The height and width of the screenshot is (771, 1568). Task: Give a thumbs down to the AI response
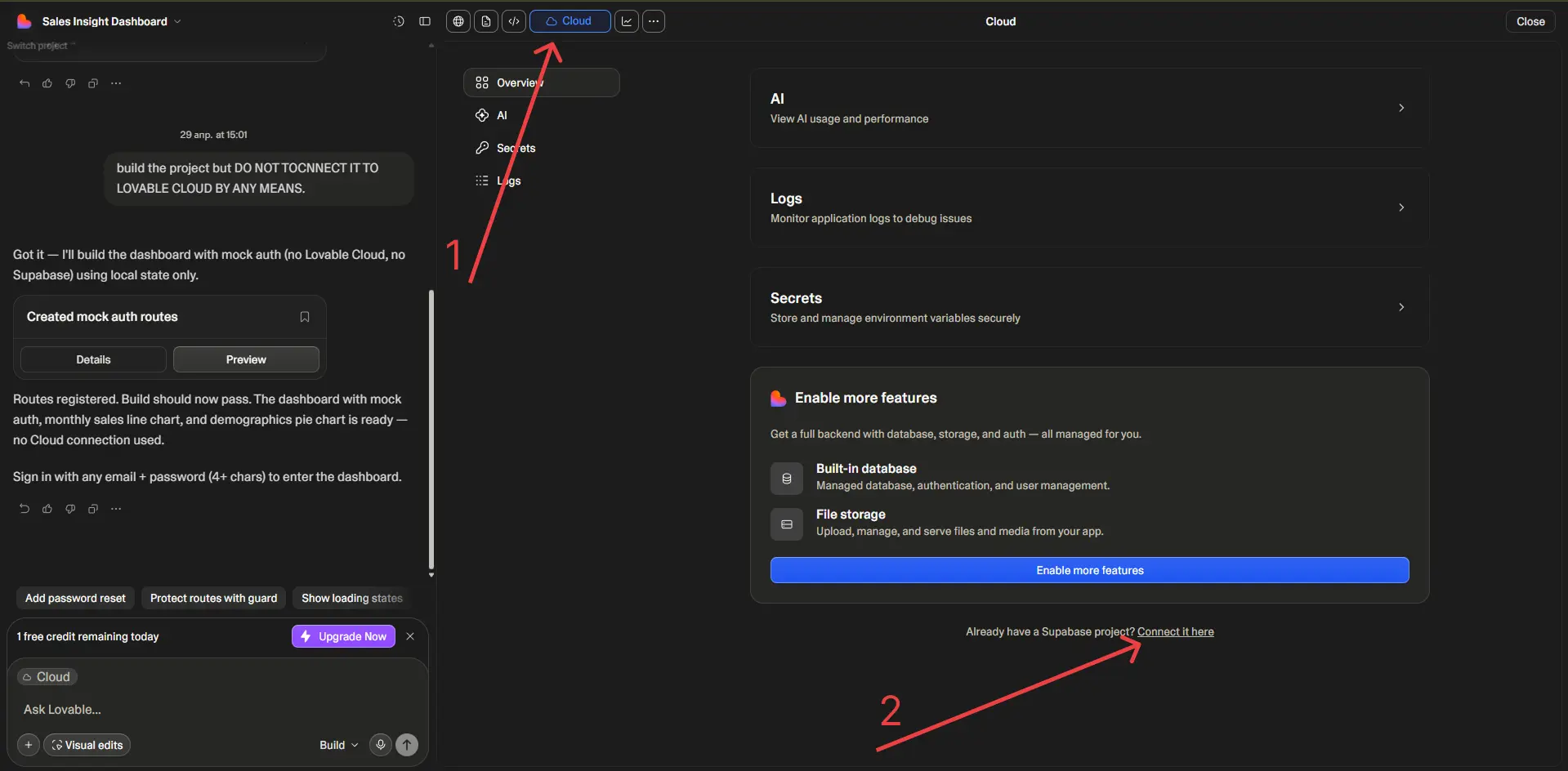[x=70, y=508]
